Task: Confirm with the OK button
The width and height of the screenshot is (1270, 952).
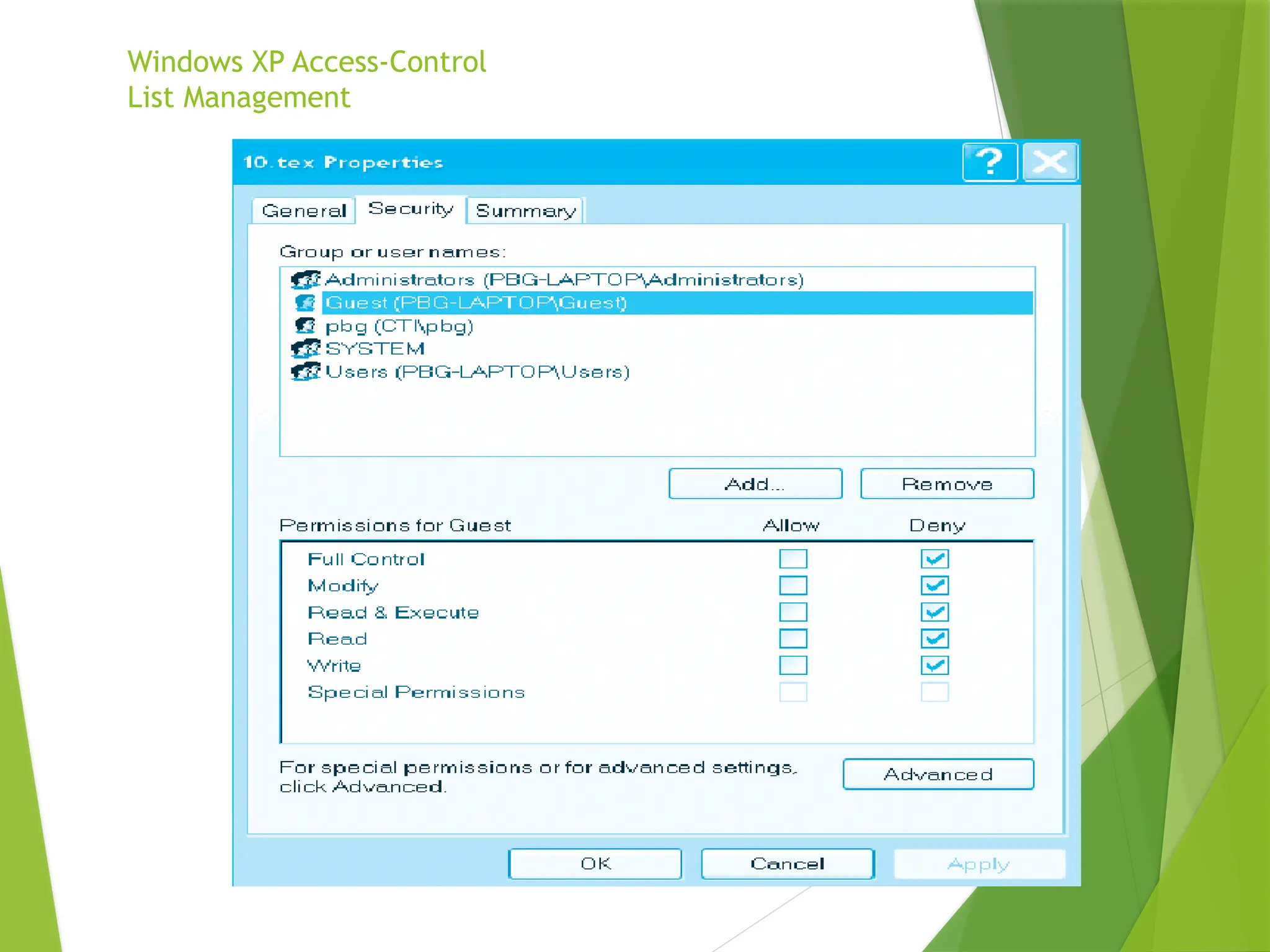Action: [595, 864]
